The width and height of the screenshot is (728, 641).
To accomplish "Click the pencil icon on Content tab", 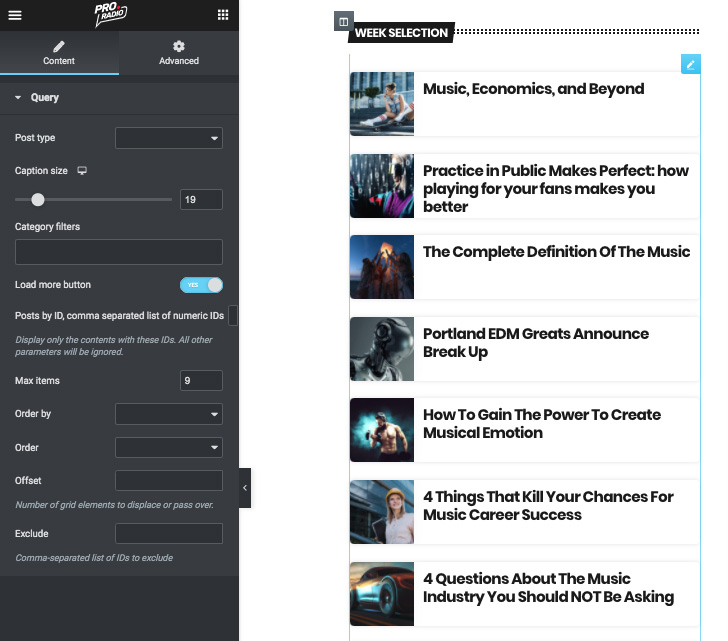I will tap(59, 46).
